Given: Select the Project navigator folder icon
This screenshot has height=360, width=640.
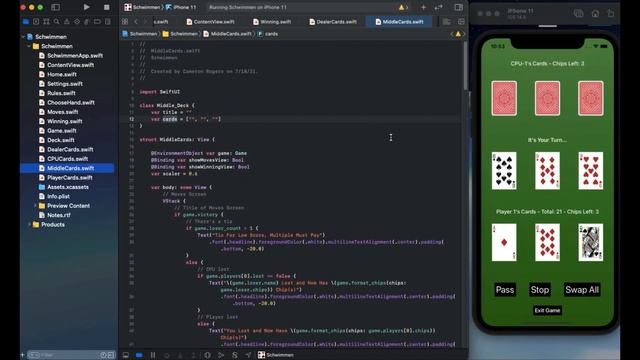Looking at the screenshot, I should pos(26,22).
